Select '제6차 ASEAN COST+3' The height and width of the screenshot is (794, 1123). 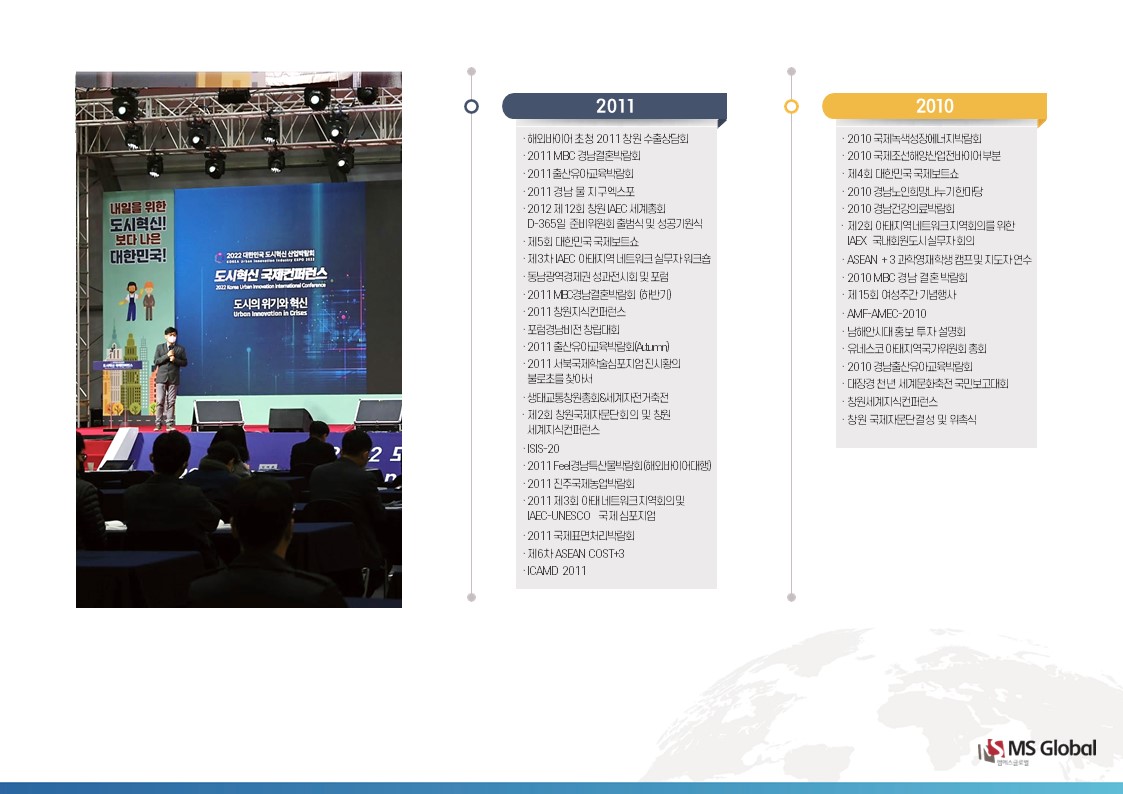pyautogui.click(x=576, y=554)
